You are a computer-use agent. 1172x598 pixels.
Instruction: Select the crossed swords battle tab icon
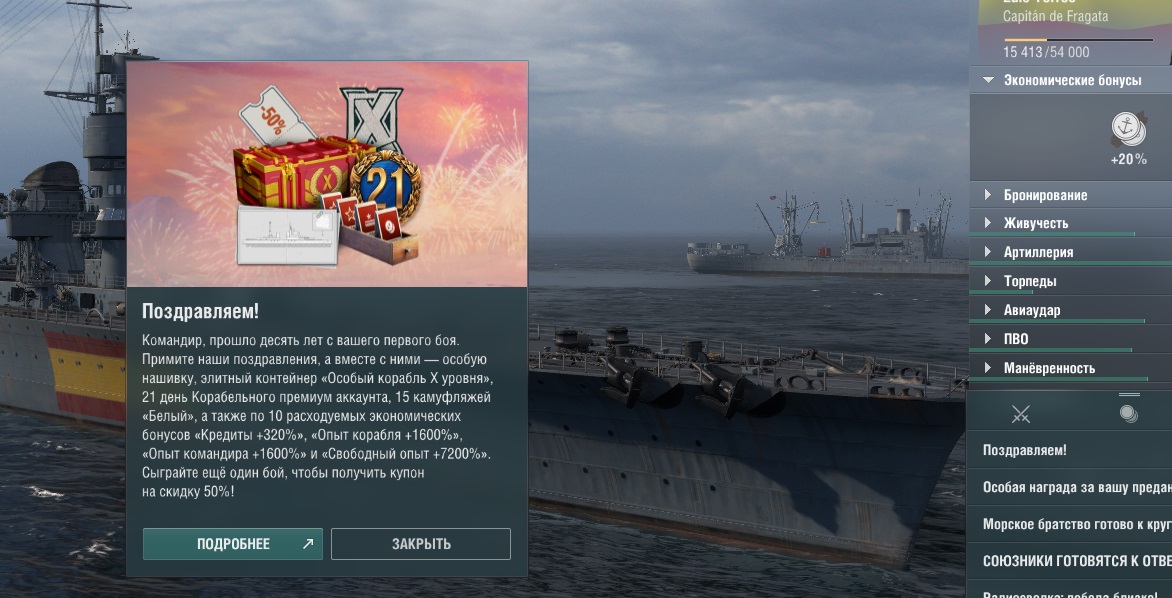point(1020,414)
